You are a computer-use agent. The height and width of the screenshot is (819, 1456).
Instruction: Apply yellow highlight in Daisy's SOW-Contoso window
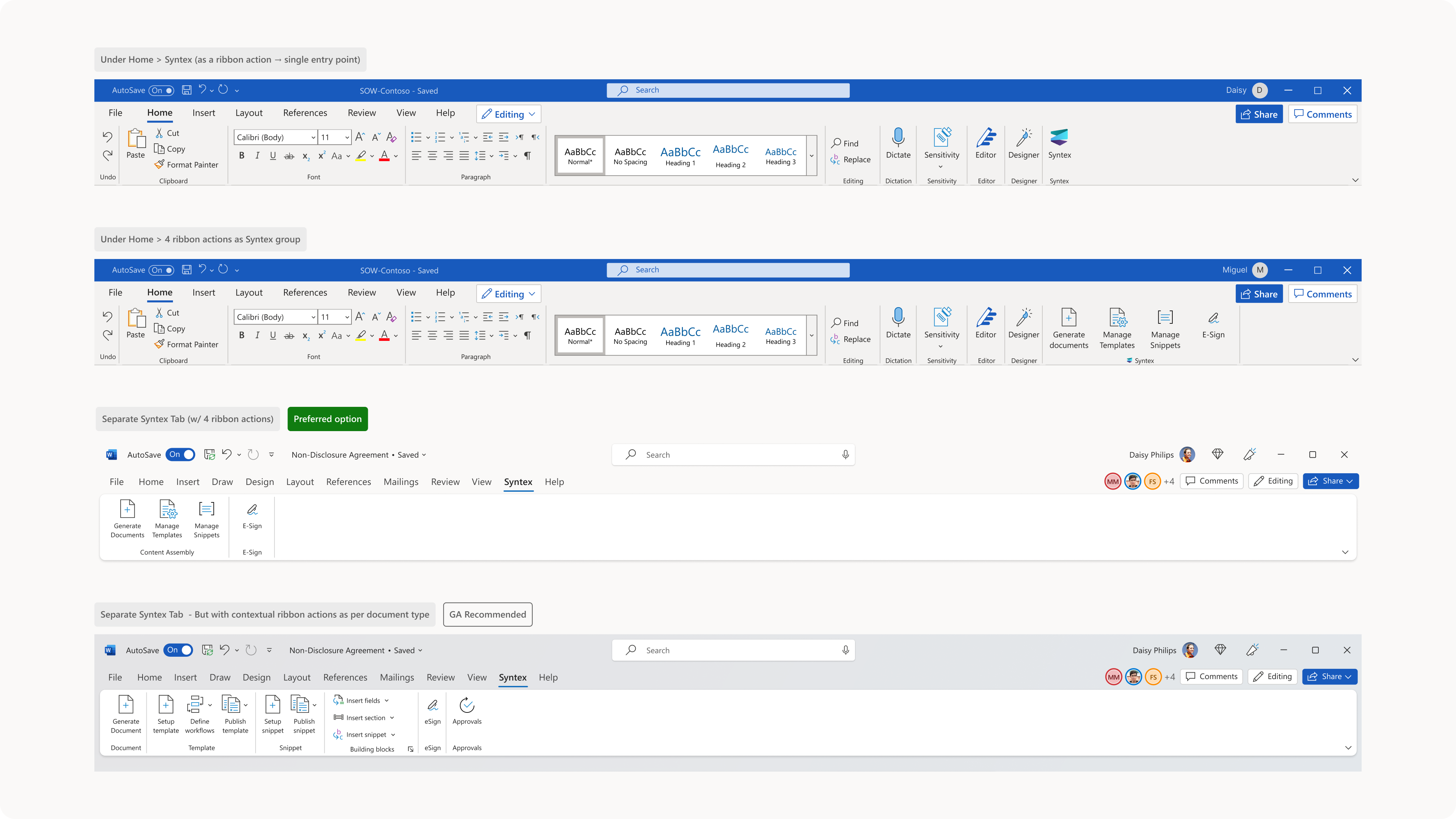point(361,155)
